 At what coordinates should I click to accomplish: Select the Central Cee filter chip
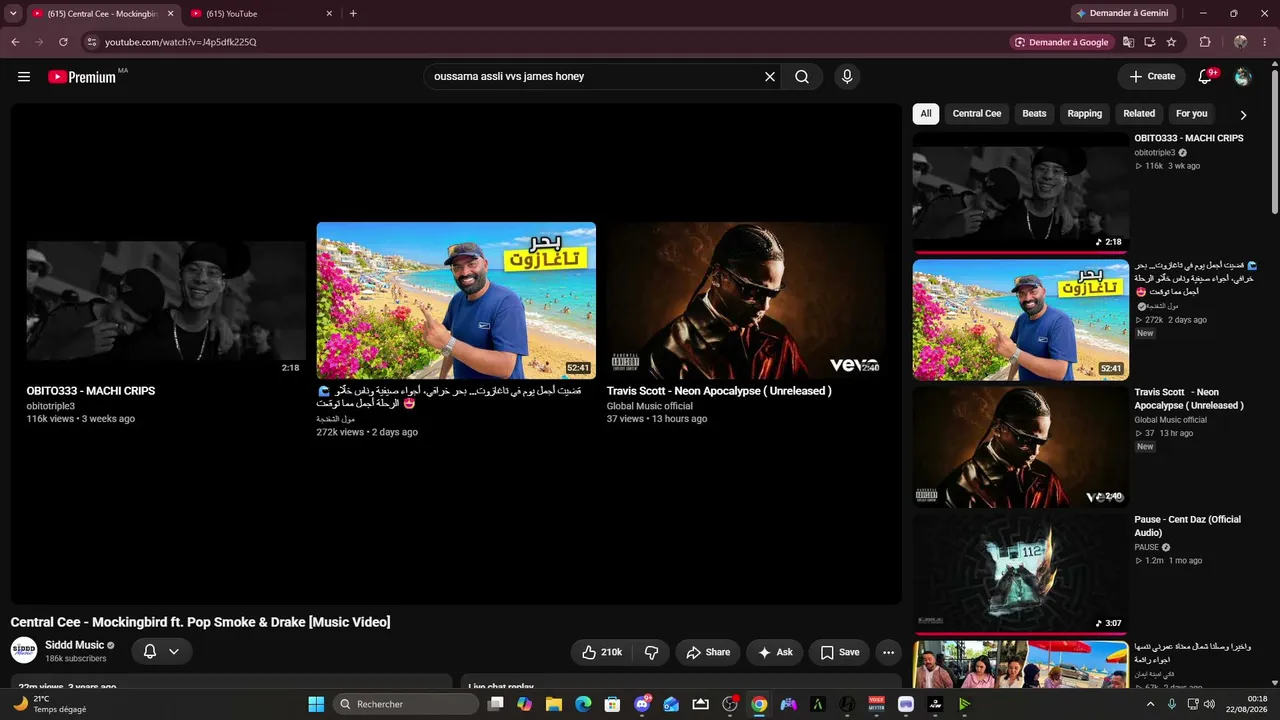[977, 114]
